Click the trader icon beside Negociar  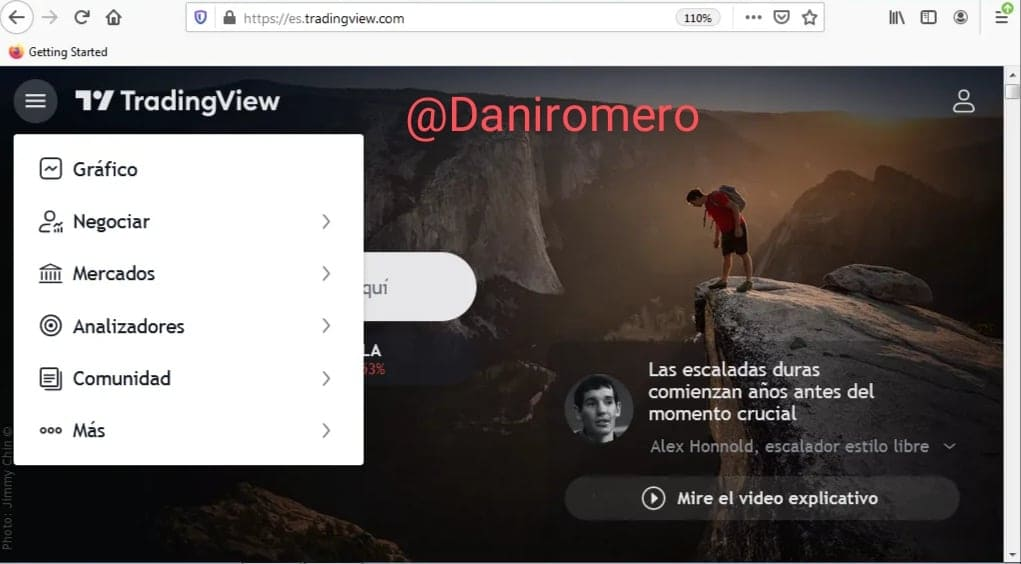(50, 221)
